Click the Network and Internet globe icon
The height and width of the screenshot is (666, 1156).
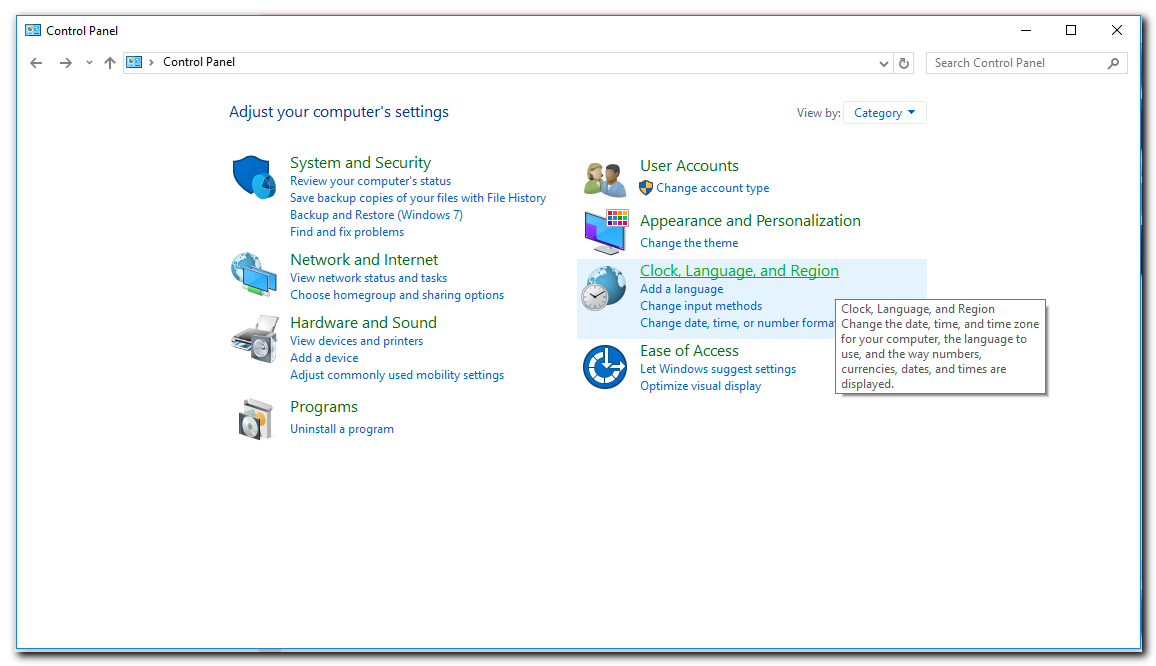click(x=254, y=274)
